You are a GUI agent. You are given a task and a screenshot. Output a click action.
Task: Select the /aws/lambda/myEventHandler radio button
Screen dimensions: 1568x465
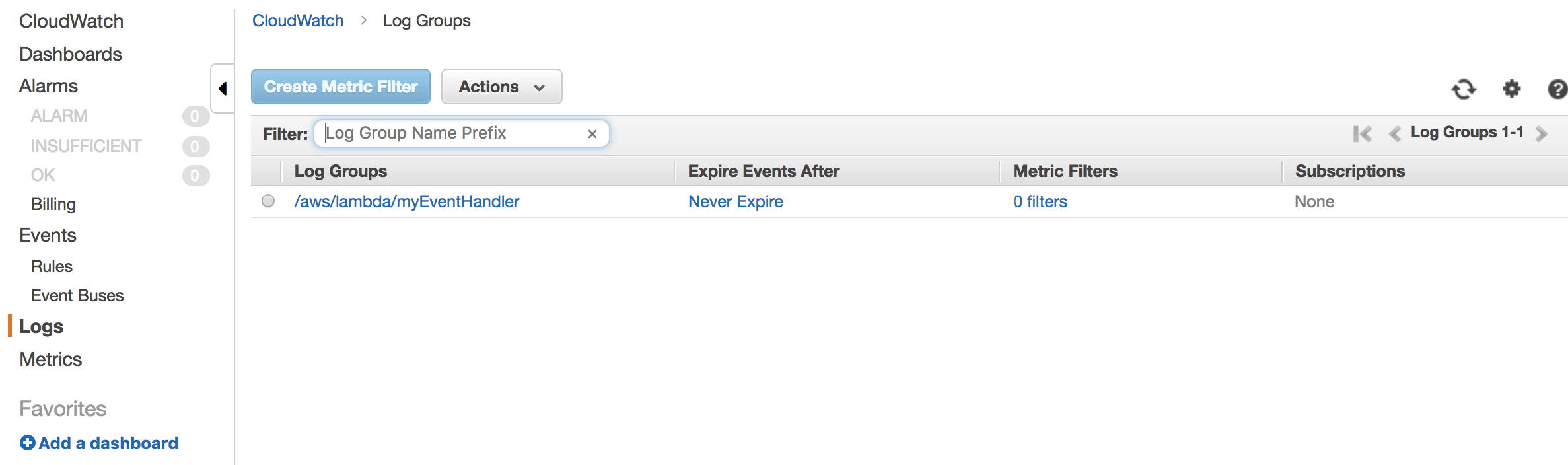coord(267,201)
